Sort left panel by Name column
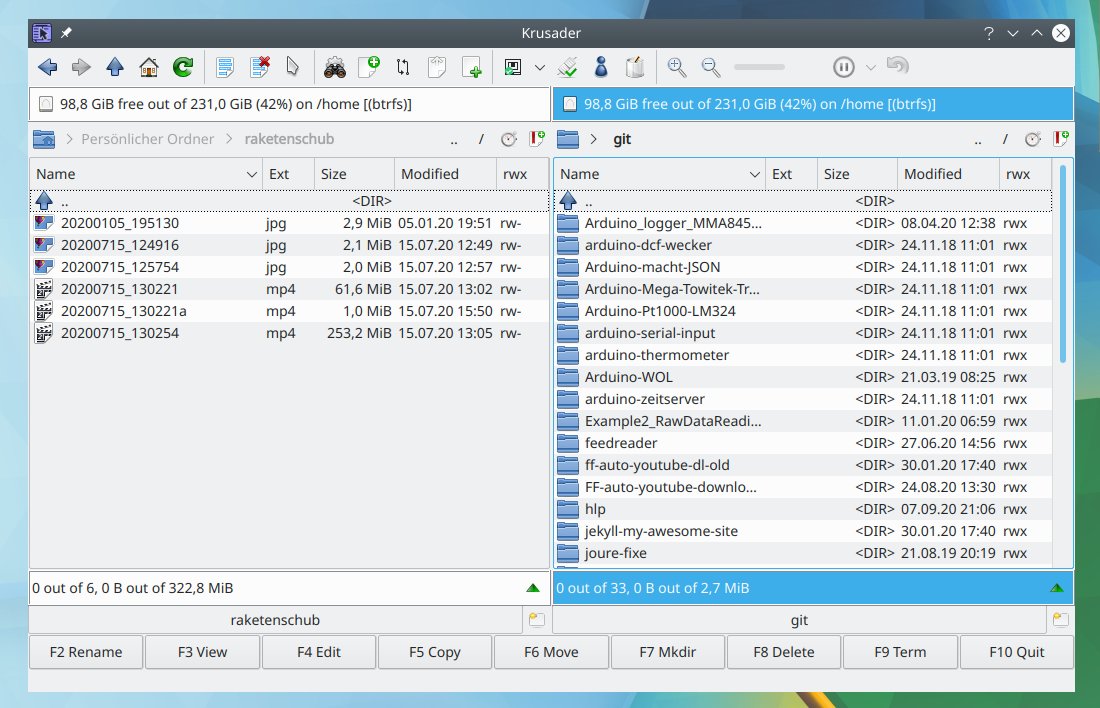Viewport: 1100px width, 708px height. click(x=146, y=174)
